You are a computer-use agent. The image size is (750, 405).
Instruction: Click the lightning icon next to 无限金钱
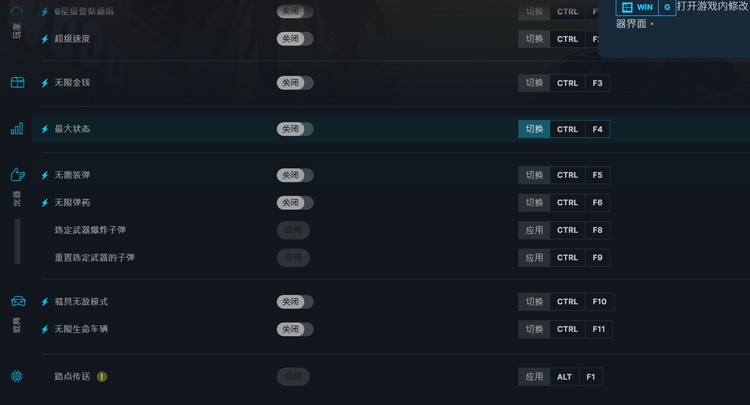pyautogui.click(x=45, y=83)
